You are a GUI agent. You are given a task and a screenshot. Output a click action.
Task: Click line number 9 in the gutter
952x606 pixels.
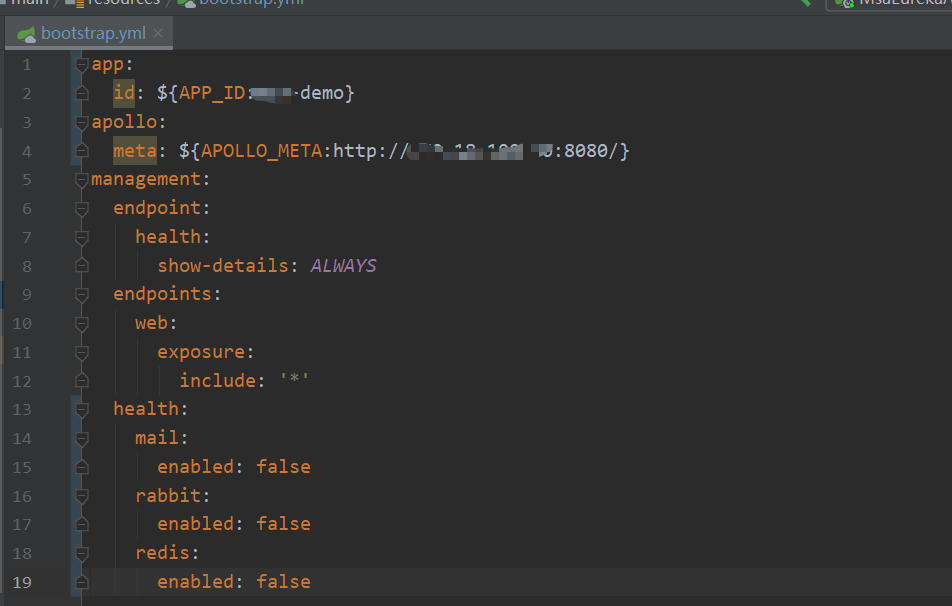click(x=27, y=294)
